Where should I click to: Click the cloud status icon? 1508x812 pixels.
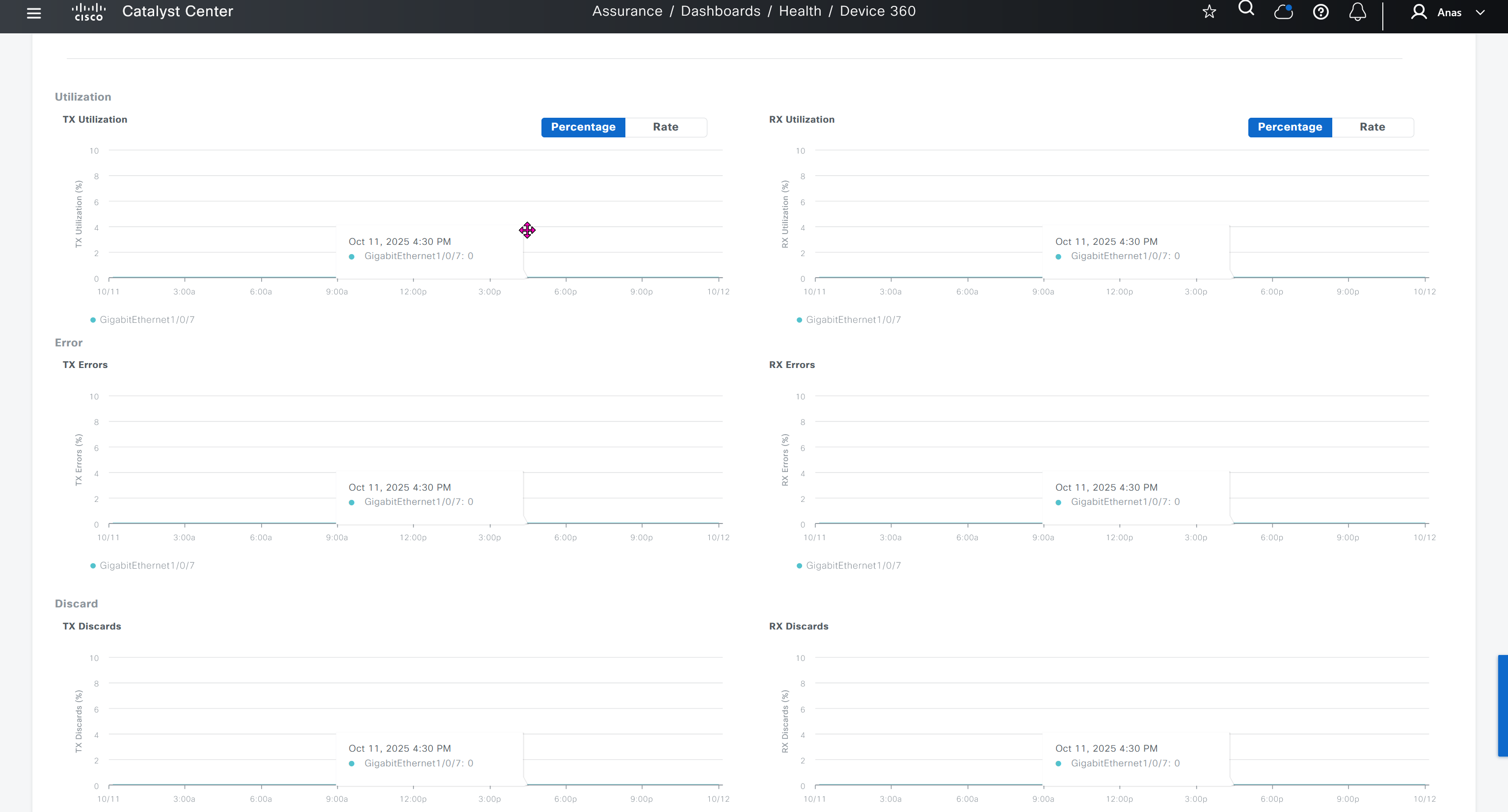coord(1283,12)
